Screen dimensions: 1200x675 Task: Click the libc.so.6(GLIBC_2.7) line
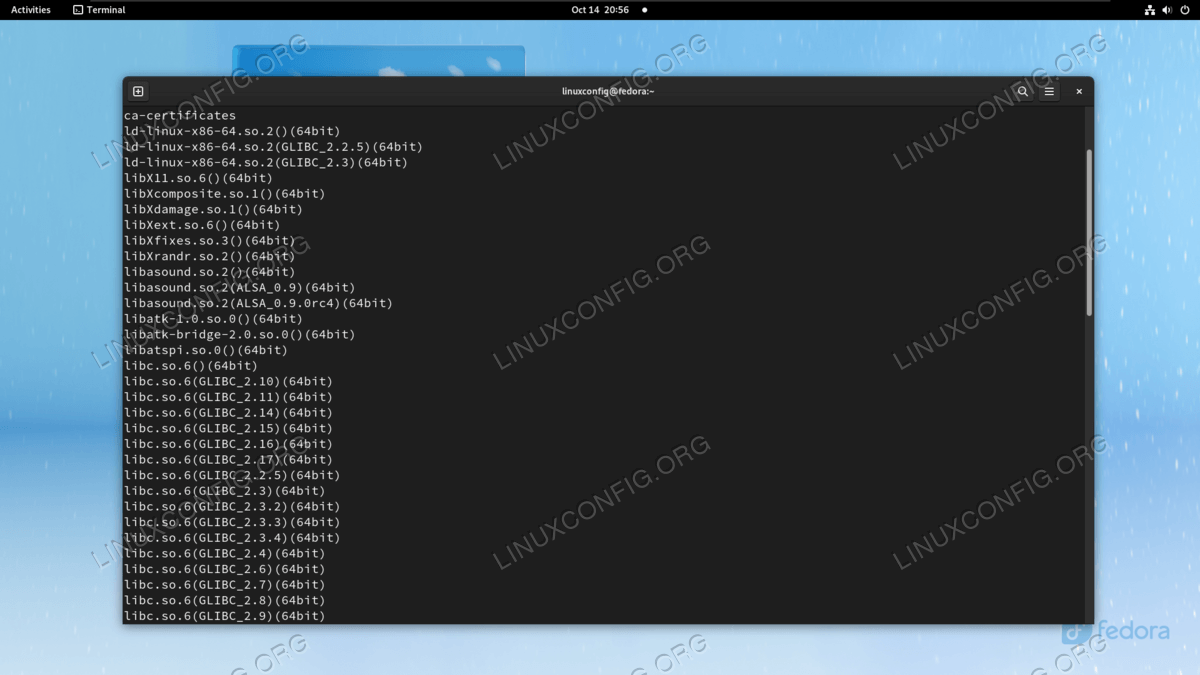(225, 585)
